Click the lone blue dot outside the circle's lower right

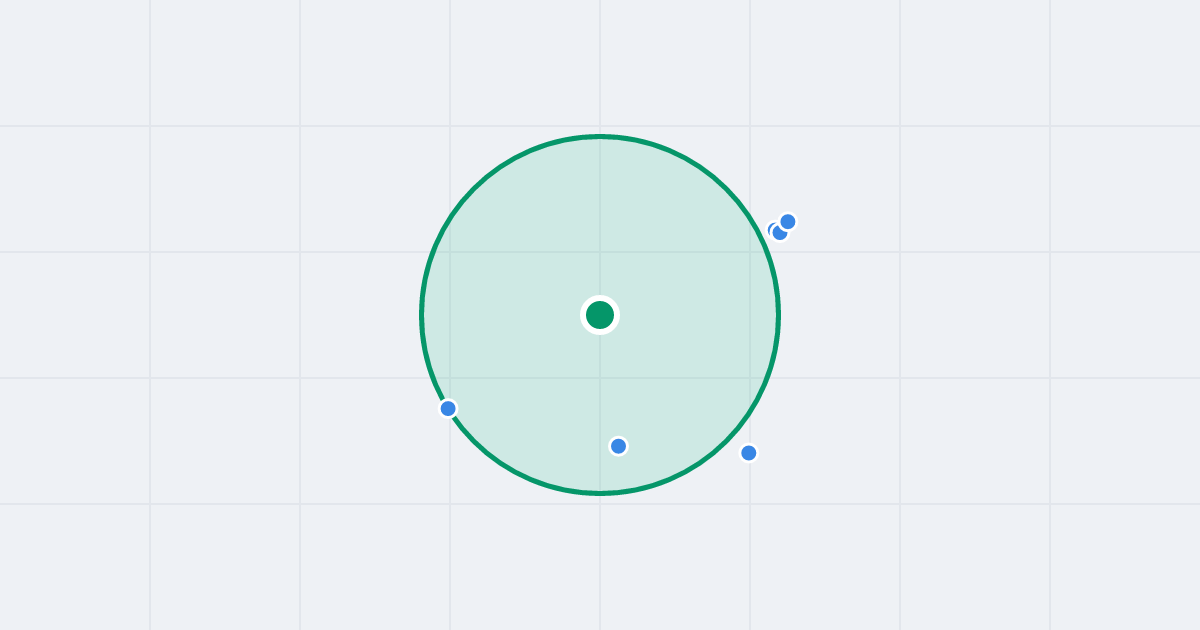click(x=749, y=453)
